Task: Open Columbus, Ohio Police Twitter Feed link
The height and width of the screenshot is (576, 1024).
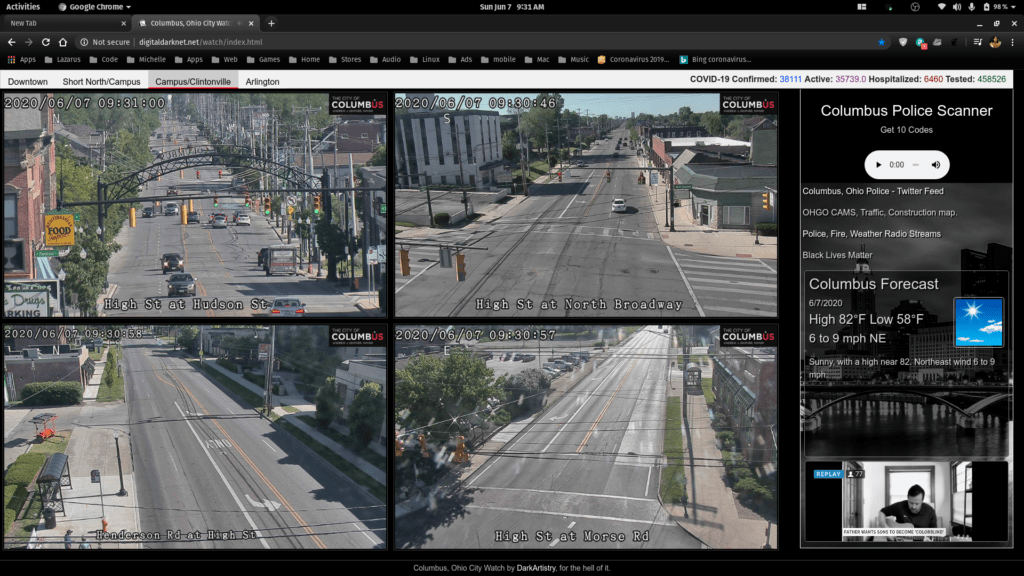Action: click(x=872, y=191)
